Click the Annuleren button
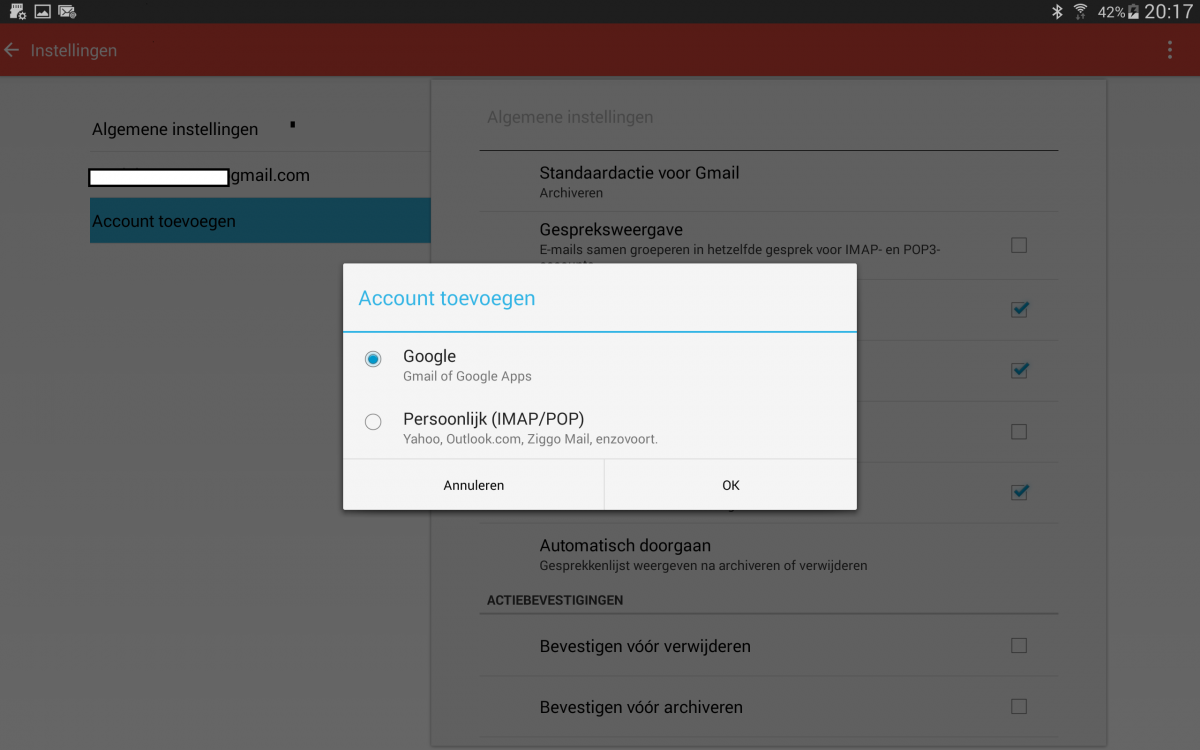The width and height of the screenshot is (1200, 750). pyautogui.click(x=474, y=485)
